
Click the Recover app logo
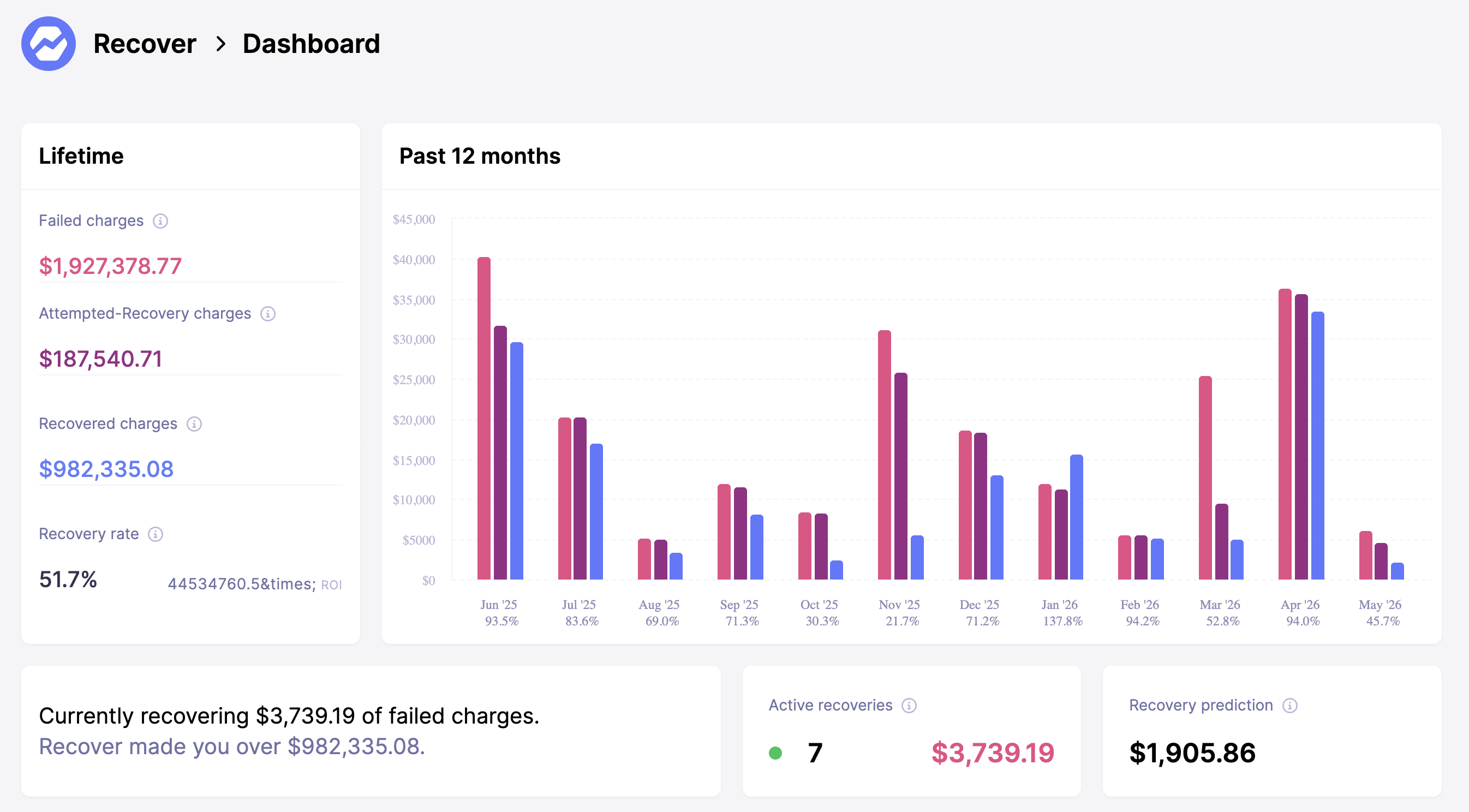point(49,43)
